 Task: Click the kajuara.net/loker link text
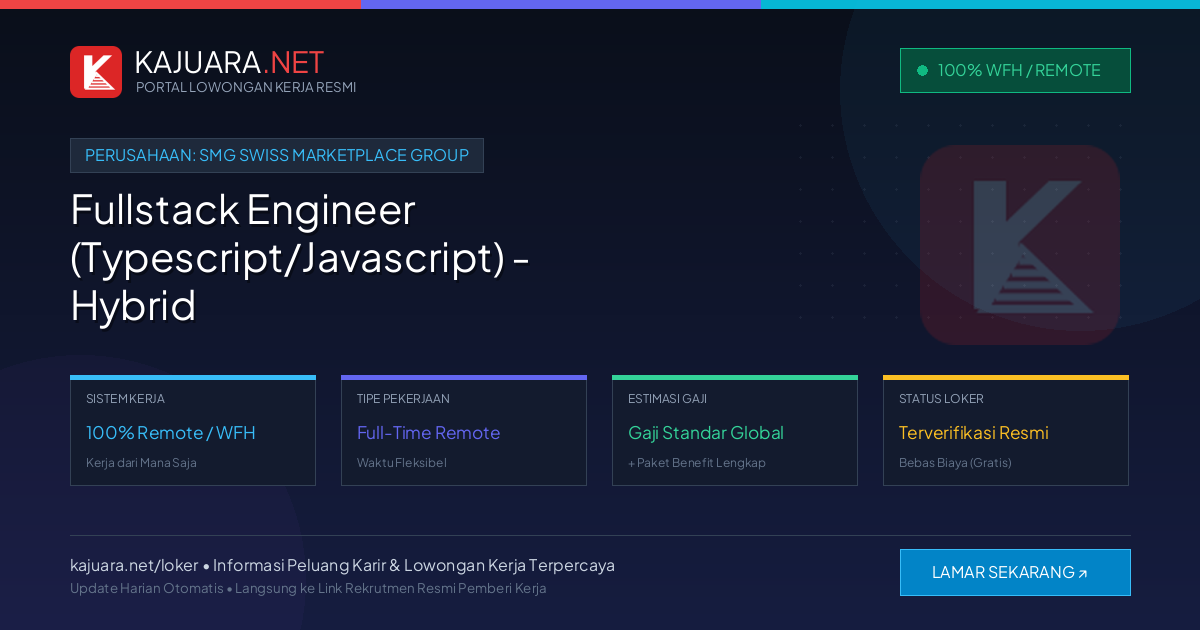(134, 565)
